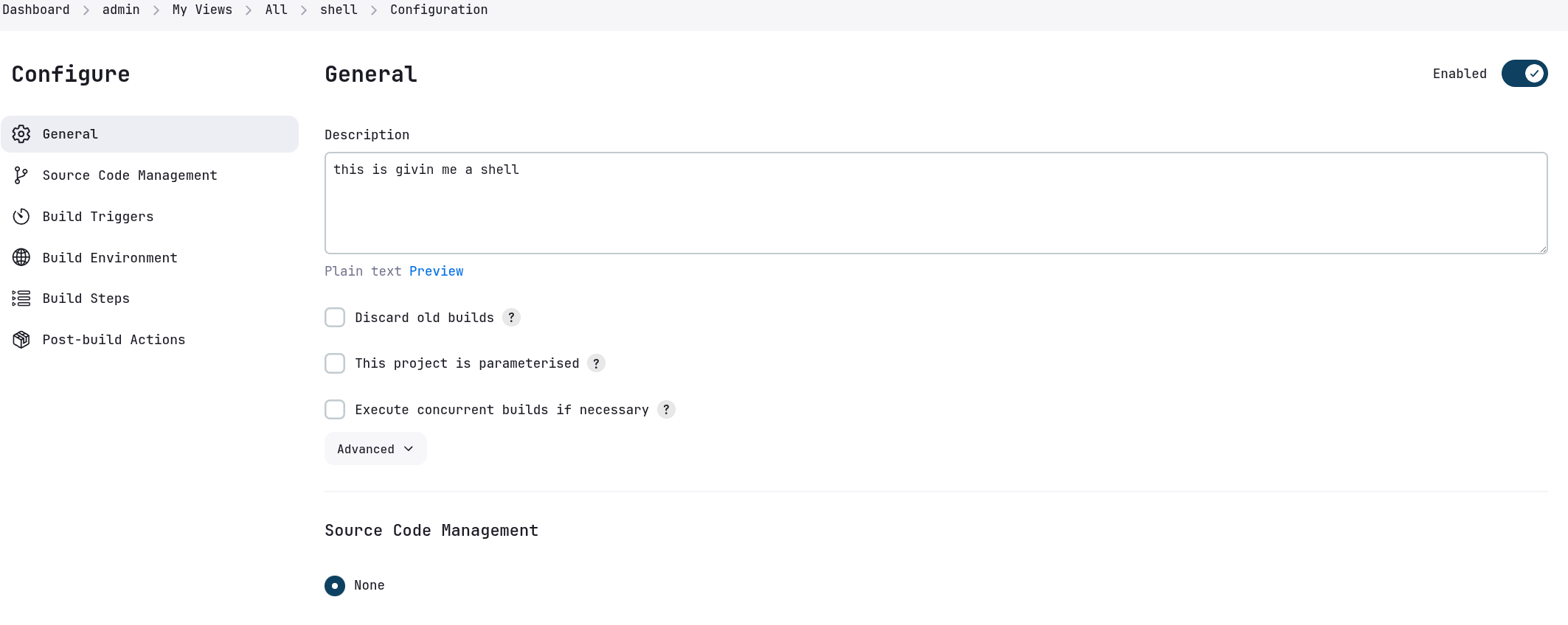Navigate to Dashboard breadcrumb link

(36, 10)
